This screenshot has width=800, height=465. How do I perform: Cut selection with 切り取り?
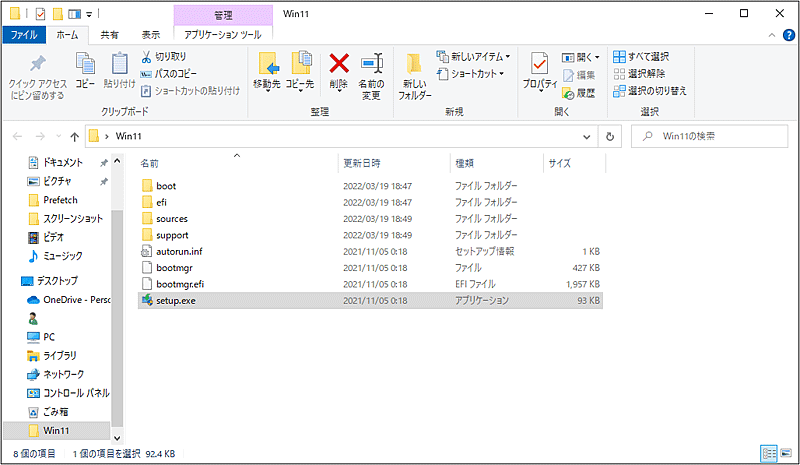(x=163, y=56)
